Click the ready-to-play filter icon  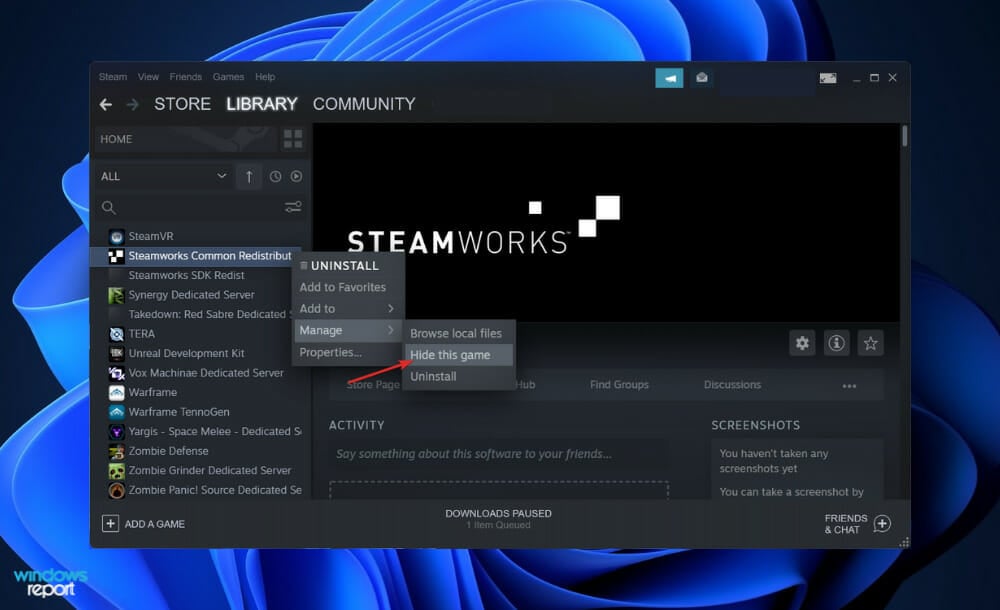296,177
